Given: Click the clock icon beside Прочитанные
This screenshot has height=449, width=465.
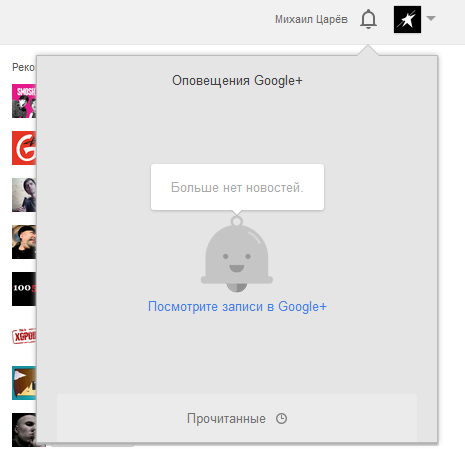Looking at the screenshot, I should [281, 418].
